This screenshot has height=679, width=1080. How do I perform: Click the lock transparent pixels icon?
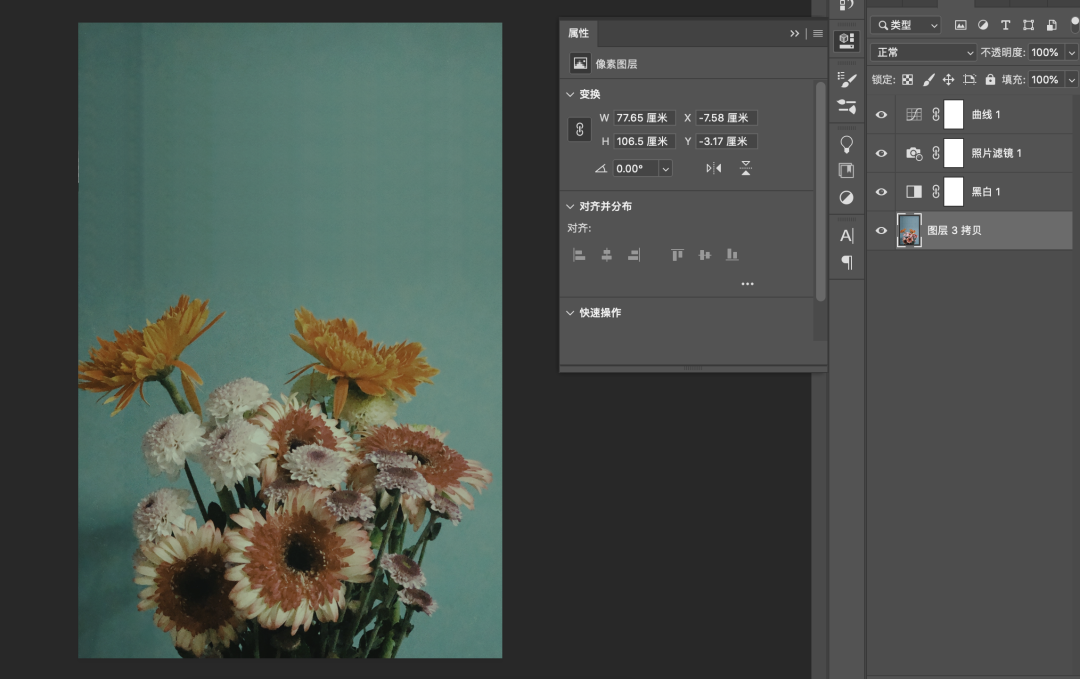(908, 80)
